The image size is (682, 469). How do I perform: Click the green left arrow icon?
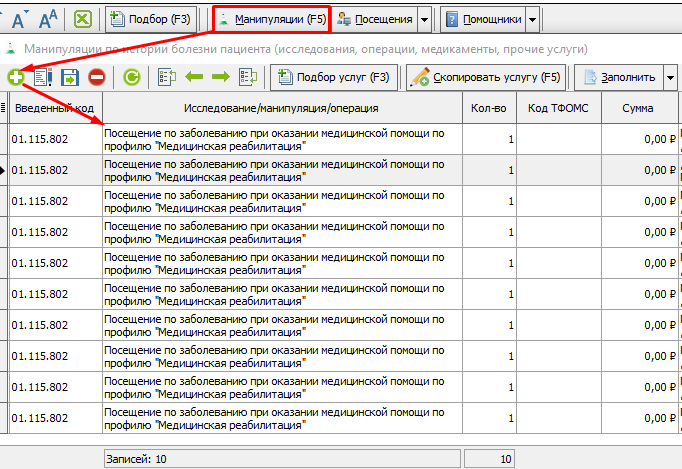click(x=194, y=76)
